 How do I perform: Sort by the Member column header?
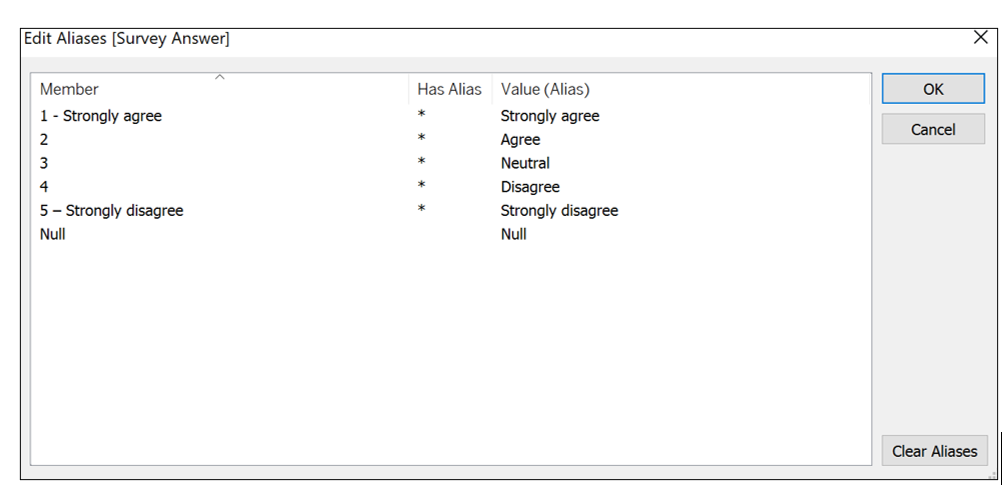pyautogui.click(x=70, y=90)
